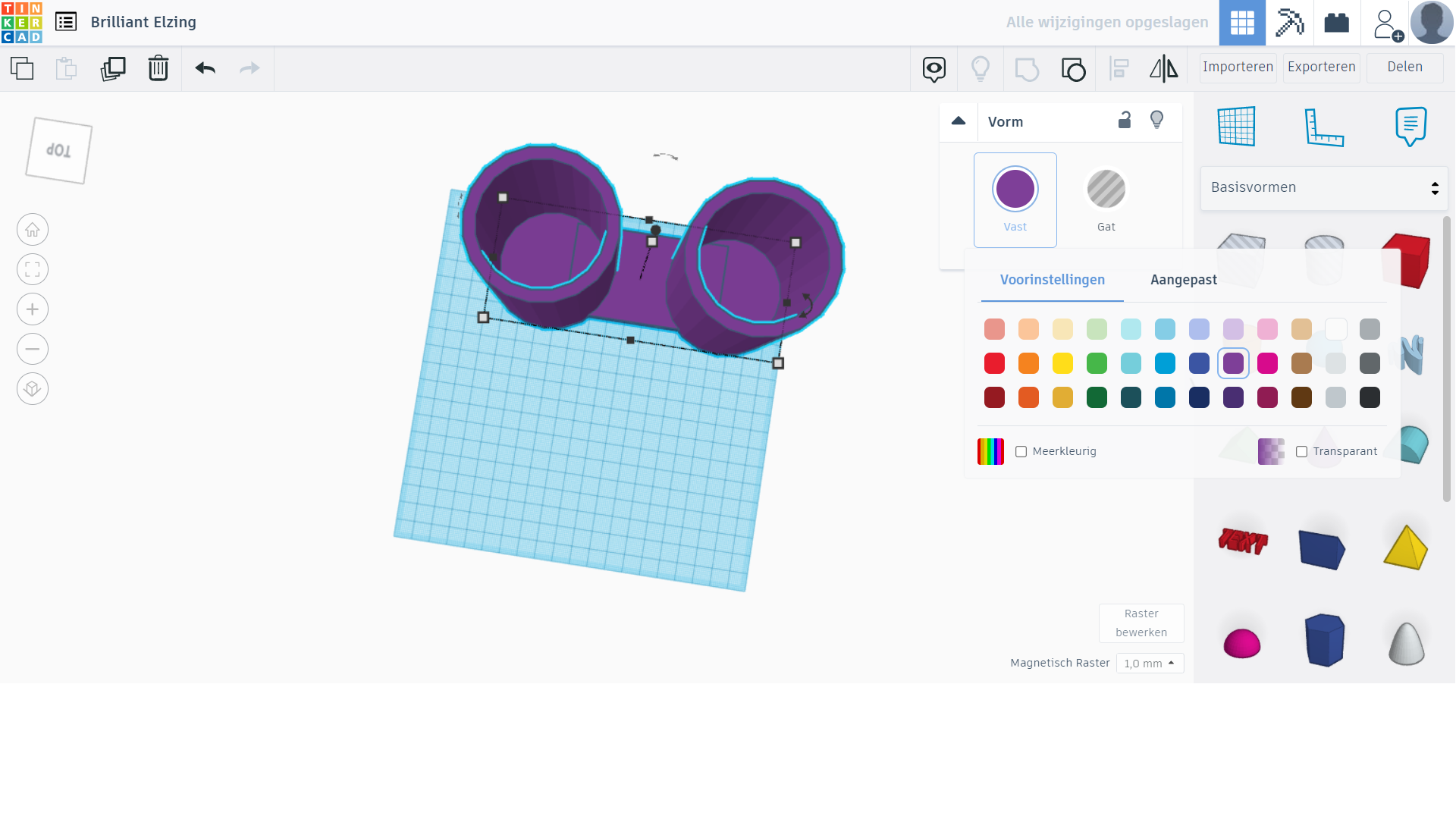Open the designs list icon
Screen dimensions: 1456x819
point(66,22)
